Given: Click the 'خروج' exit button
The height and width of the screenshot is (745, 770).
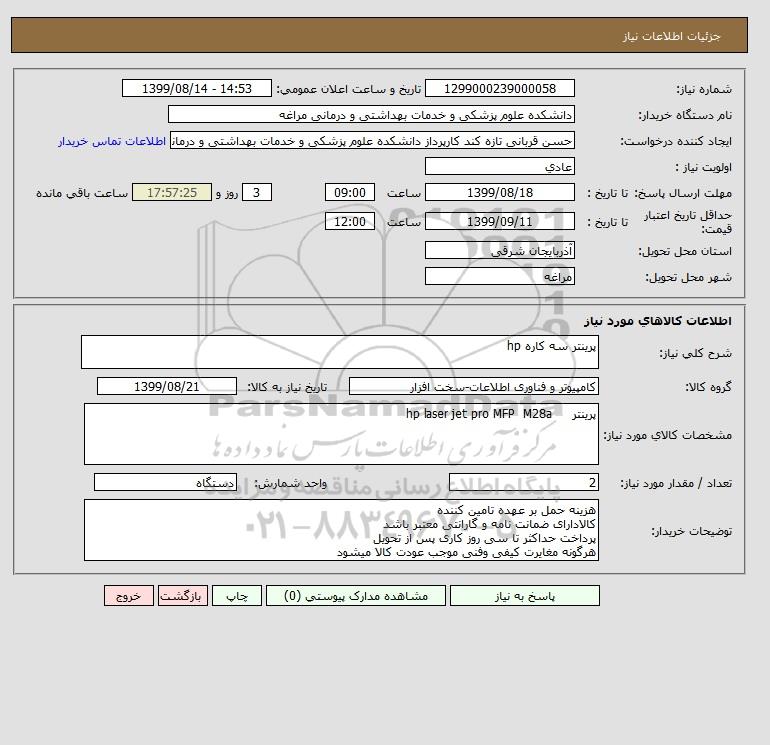Looking at the screenshot, I should pos(129,595).
